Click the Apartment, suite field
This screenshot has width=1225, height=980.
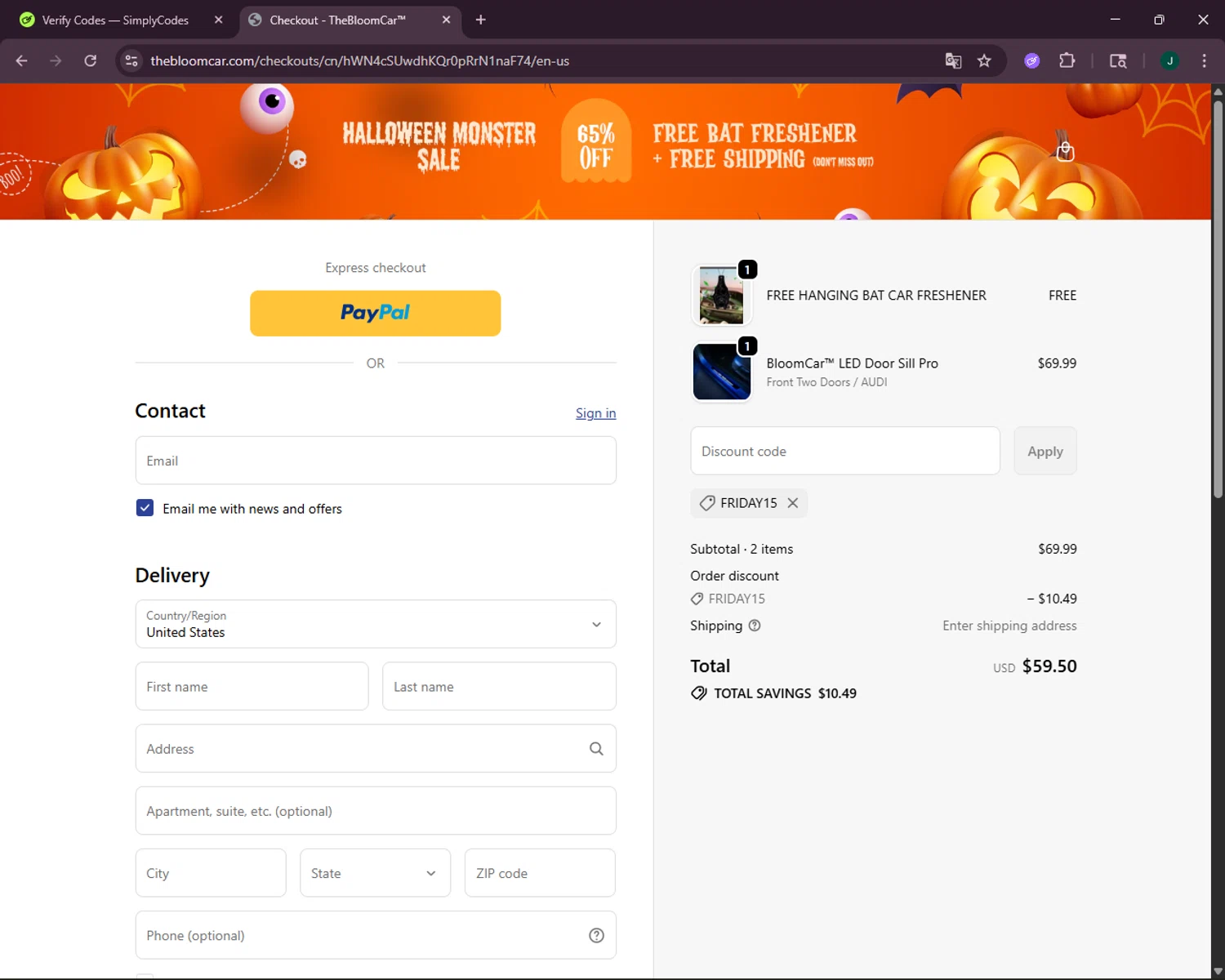point(376,811)
